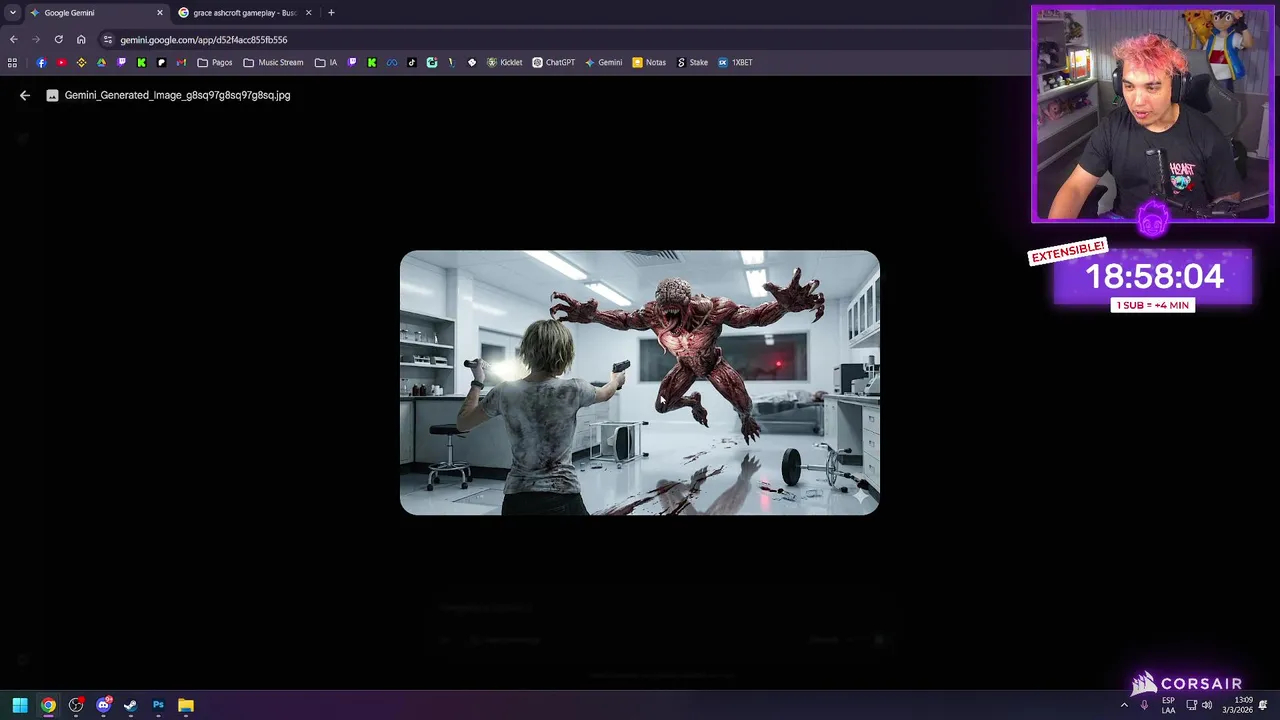Open the YouTube bookmark

coord(61,62)
